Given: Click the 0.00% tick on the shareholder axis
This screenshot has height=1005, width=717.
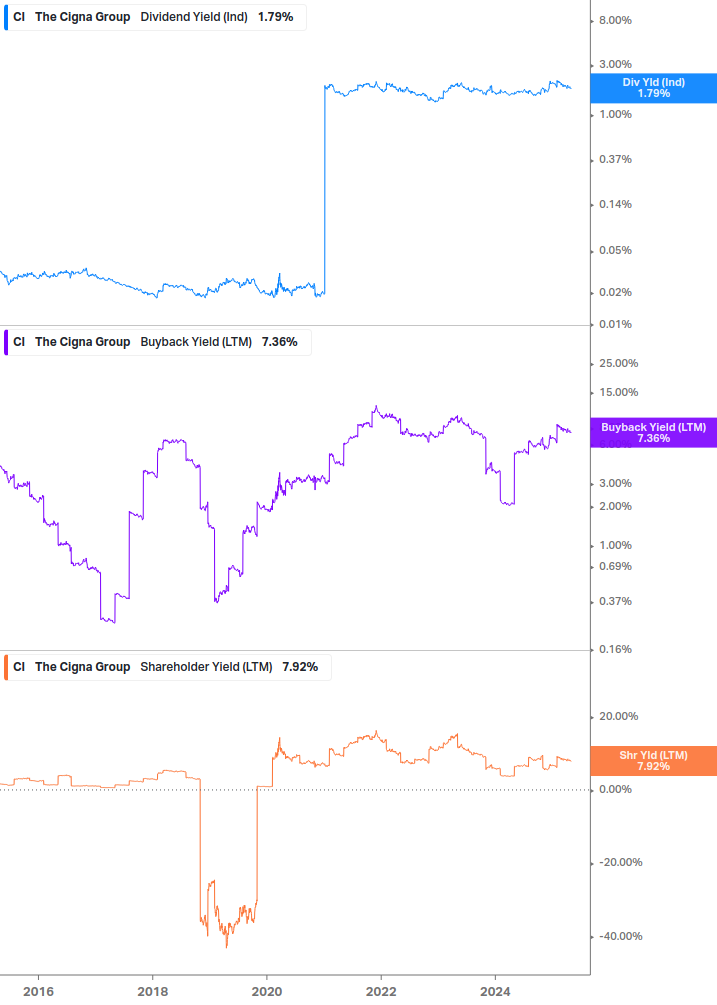Looking at the screenshot, I should tap(615, 790).
